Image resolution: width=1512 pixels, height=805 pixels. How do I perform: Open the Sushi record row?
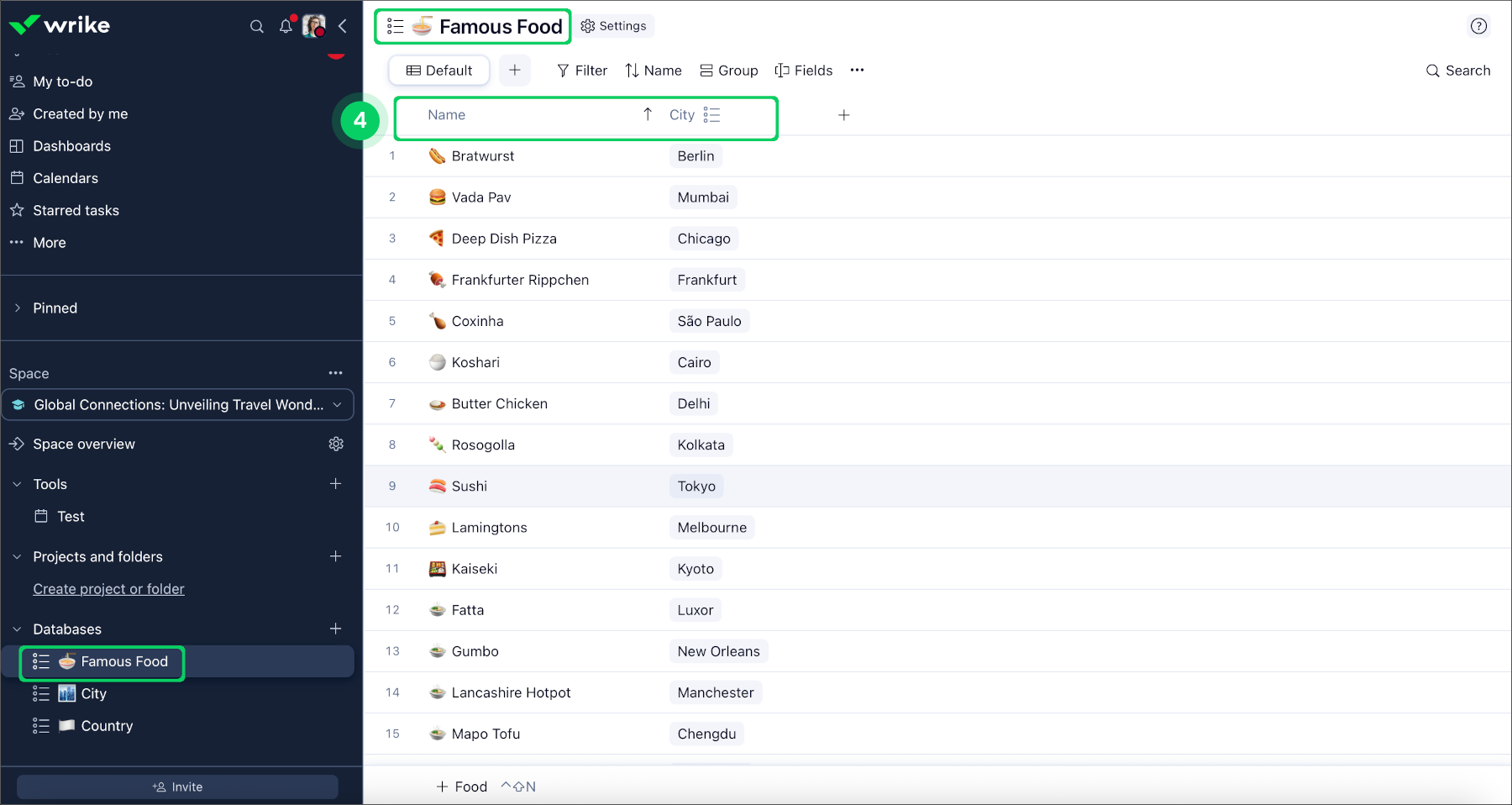(x=470, y=487)
